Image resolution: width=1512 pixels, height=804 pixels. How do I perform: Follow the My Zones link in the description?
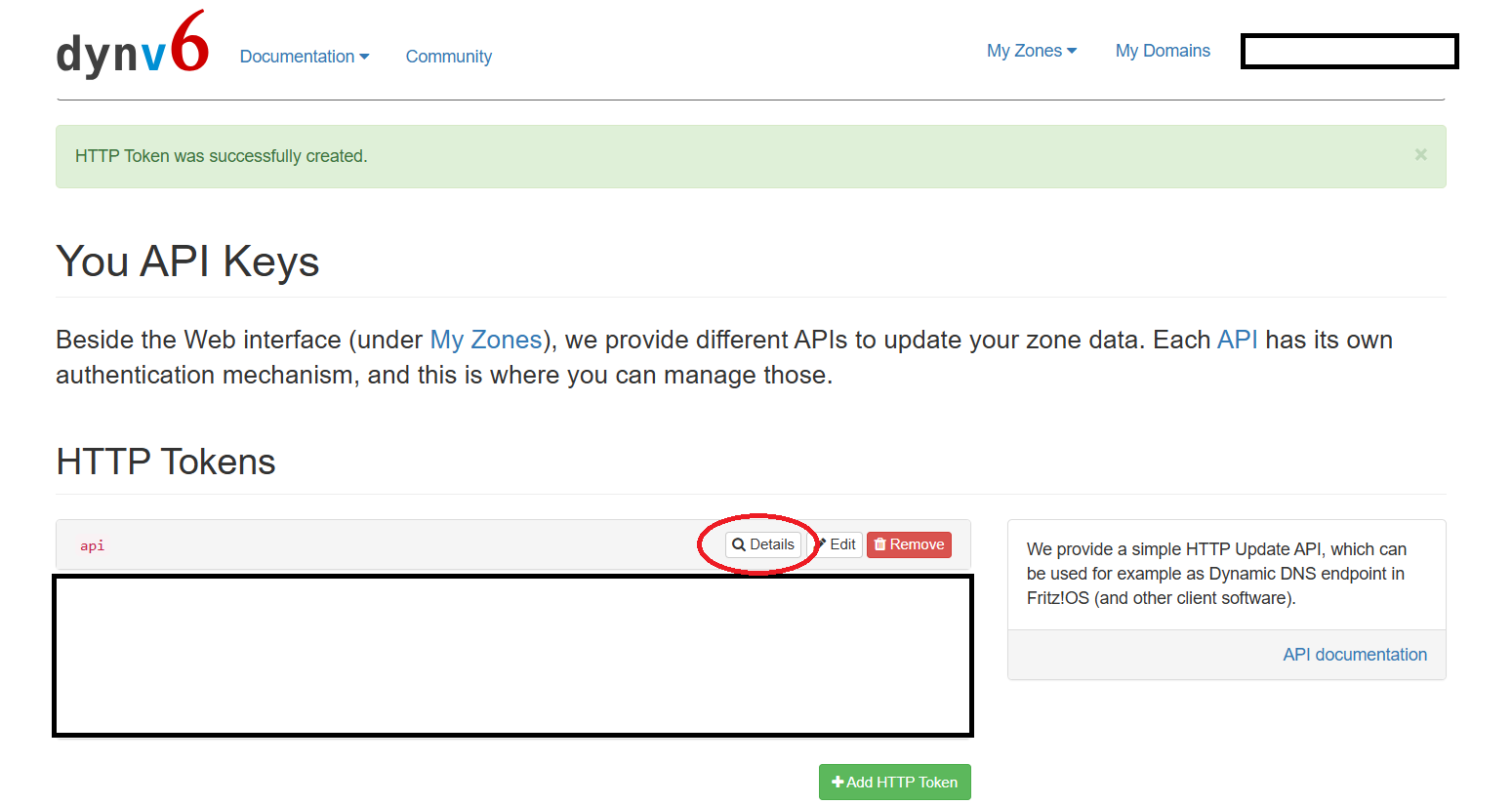pyautogui.click(x=485, y=340)
